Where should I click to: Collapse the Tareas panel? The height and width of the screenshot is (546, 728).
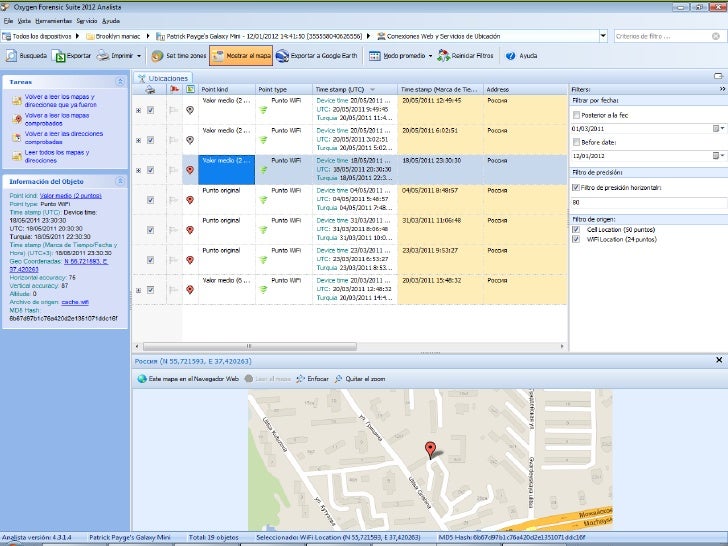pyautogui.click(x=120, y=81)
